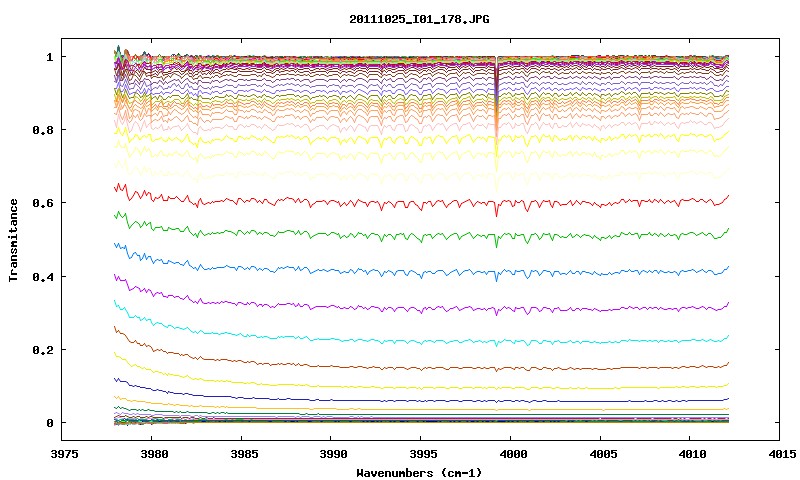Click the x-axis tick label 3995
Screen dimensions: 800x480
click(423, 454)
